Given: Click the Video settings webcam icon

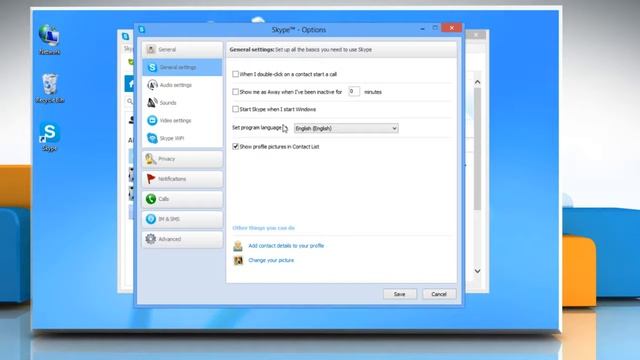Looking at the screenshot, I should tap(152, 120).
